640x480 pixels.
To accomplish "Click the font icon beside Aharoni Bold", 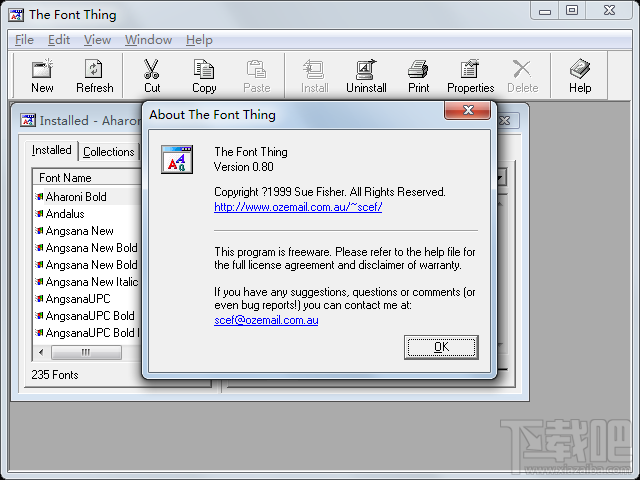I will point(39,197).
